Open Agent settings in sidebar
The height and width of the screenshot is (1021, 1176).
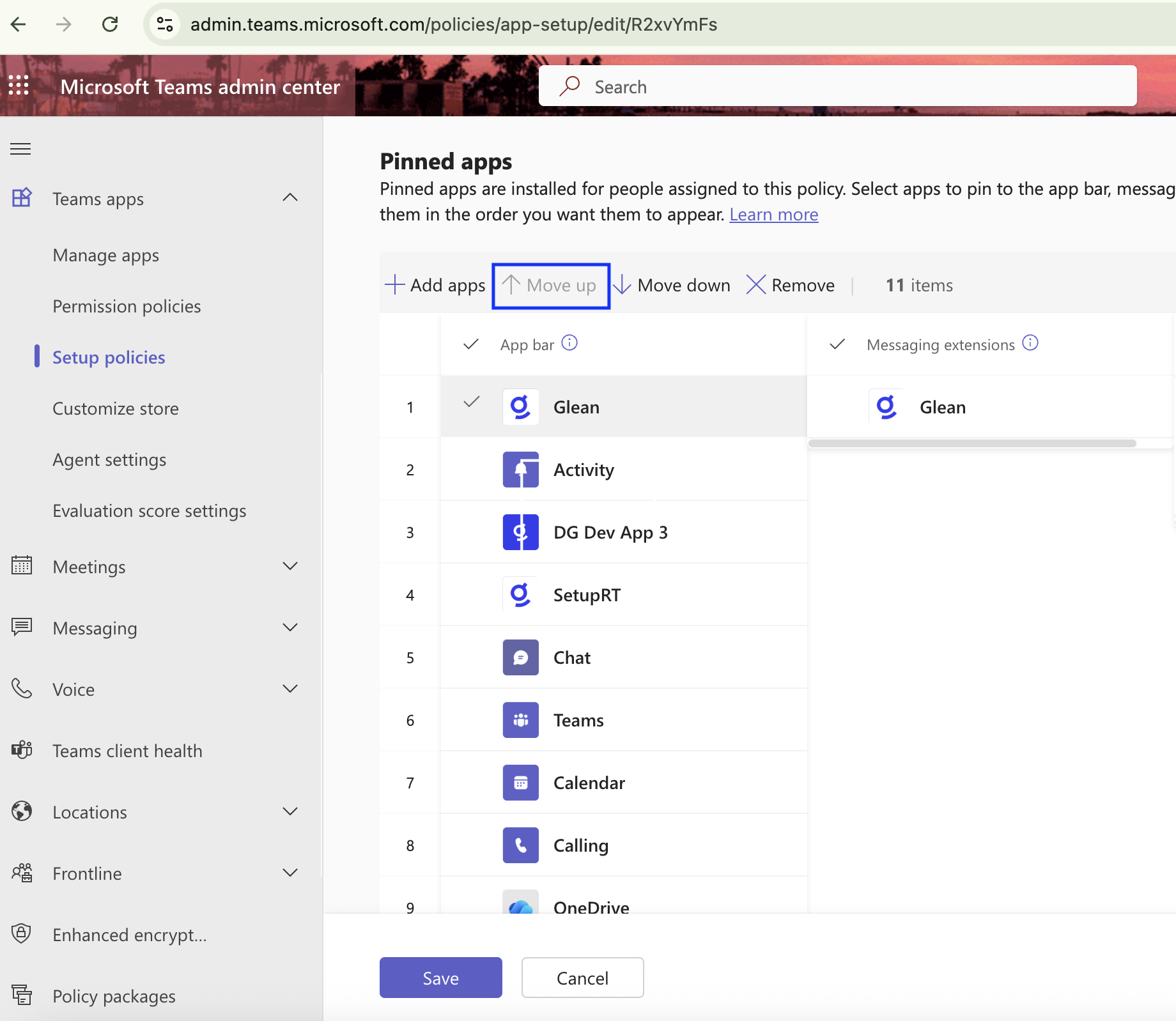(109, 460)
